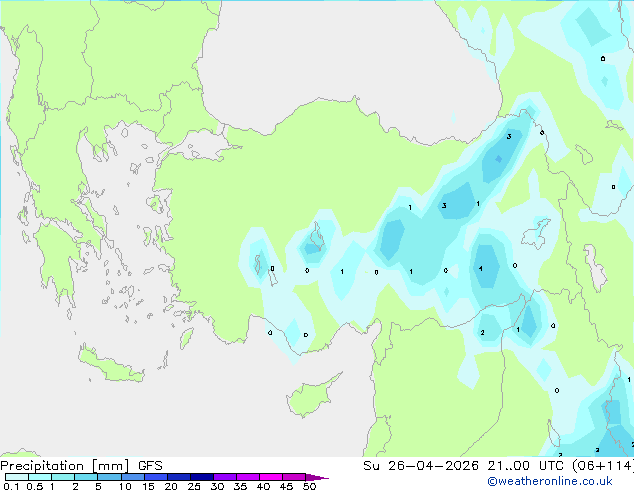Select the 15–20 mm legend swatch
The height and width of the screenshot is (490, 634).
155,477
